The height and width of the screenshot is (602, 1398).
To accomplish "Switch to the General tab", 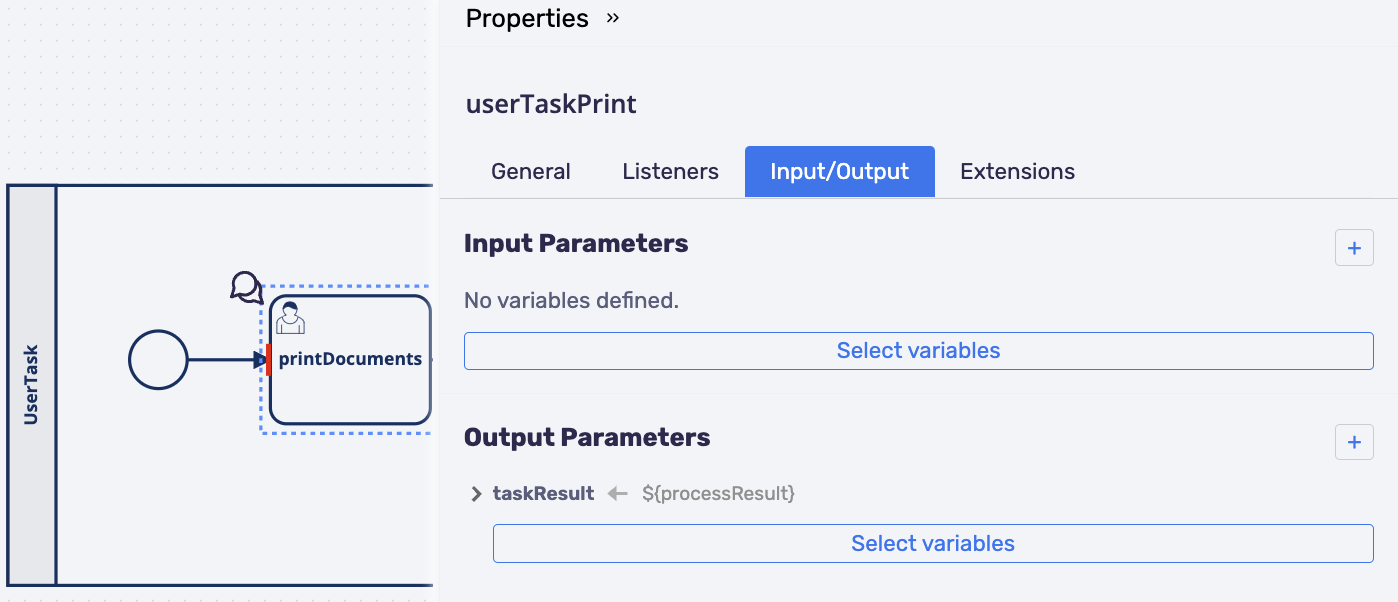I will [531, 172].
